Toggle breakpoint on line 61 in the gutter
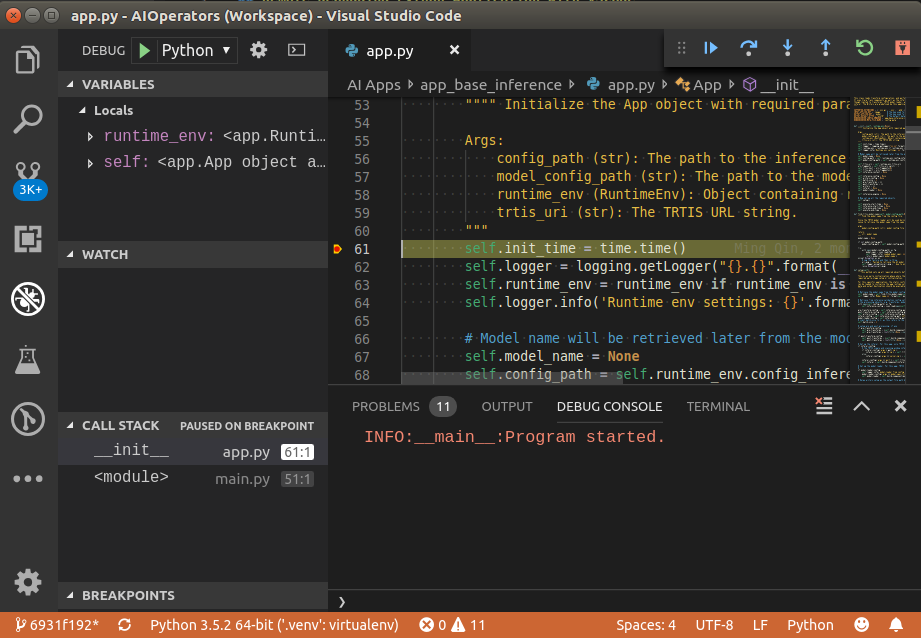 337,249
